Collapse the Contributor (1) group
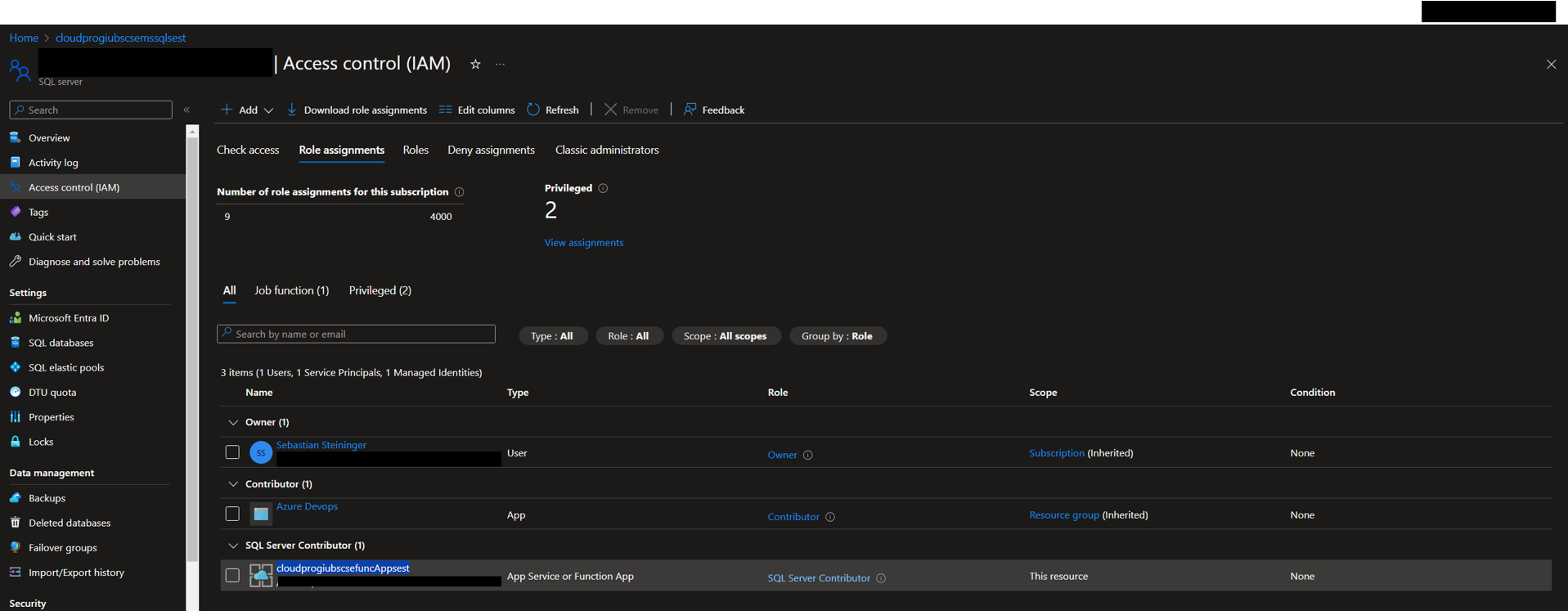The image size is (1568, 611). [233, 484]
